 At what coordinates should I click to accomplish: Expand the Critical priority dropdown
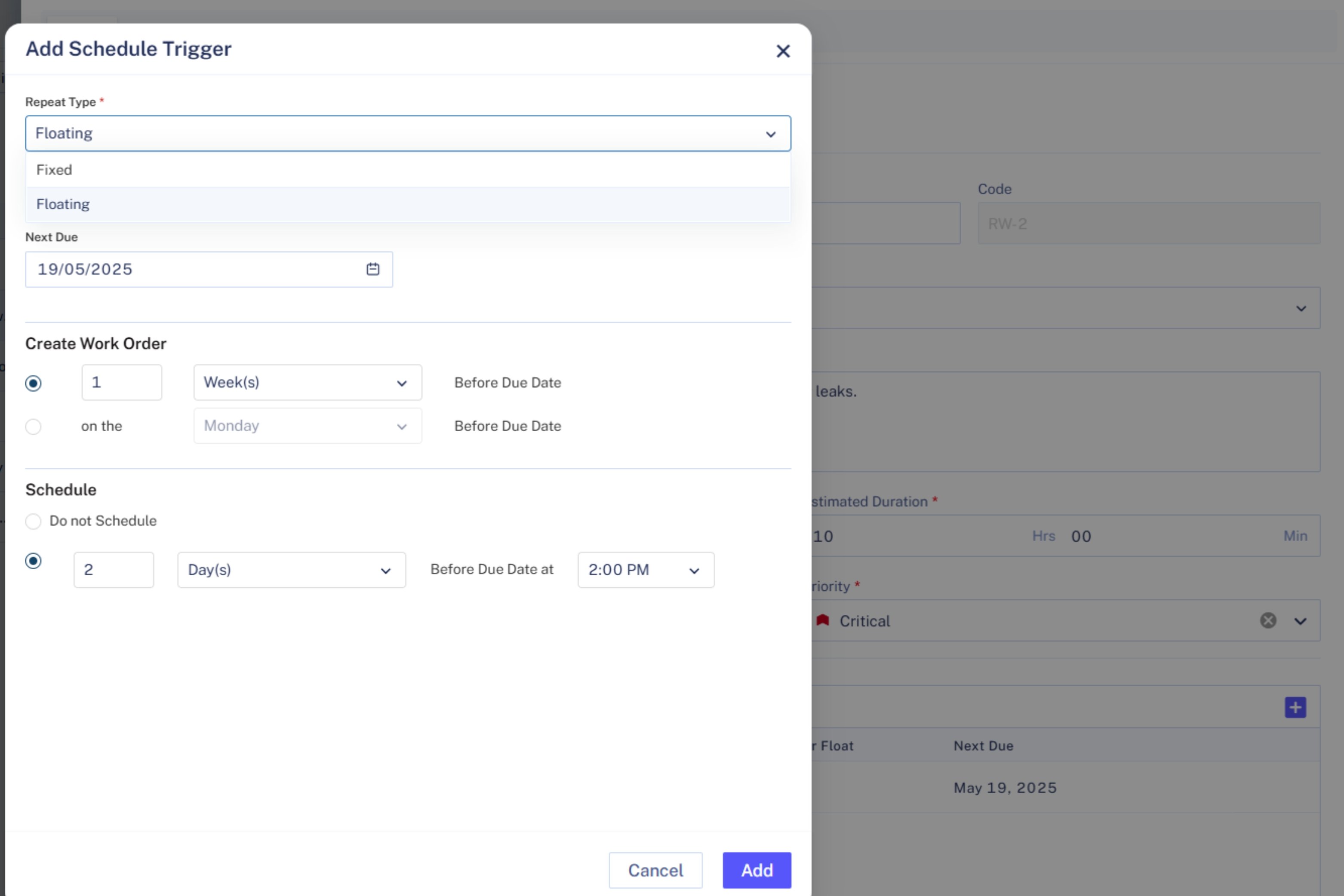pos(1301,620)
